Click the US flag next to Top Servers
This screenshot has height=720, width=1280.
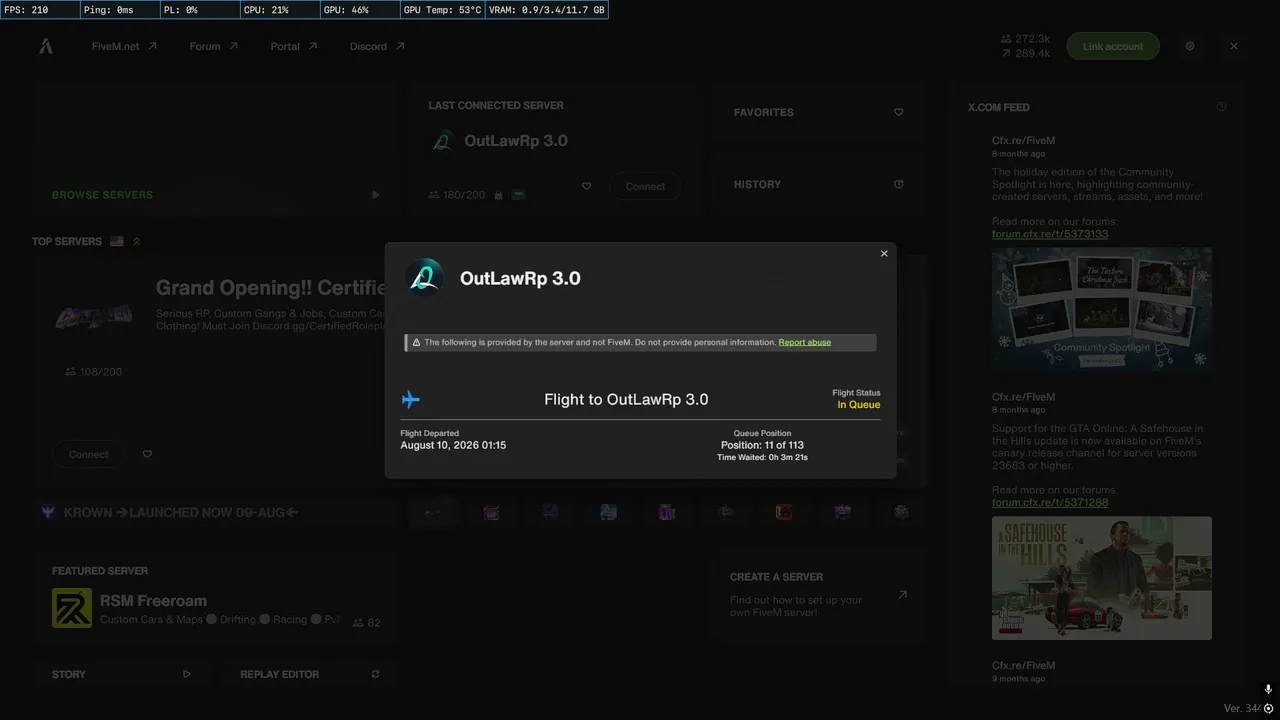(x=117, y=241)
